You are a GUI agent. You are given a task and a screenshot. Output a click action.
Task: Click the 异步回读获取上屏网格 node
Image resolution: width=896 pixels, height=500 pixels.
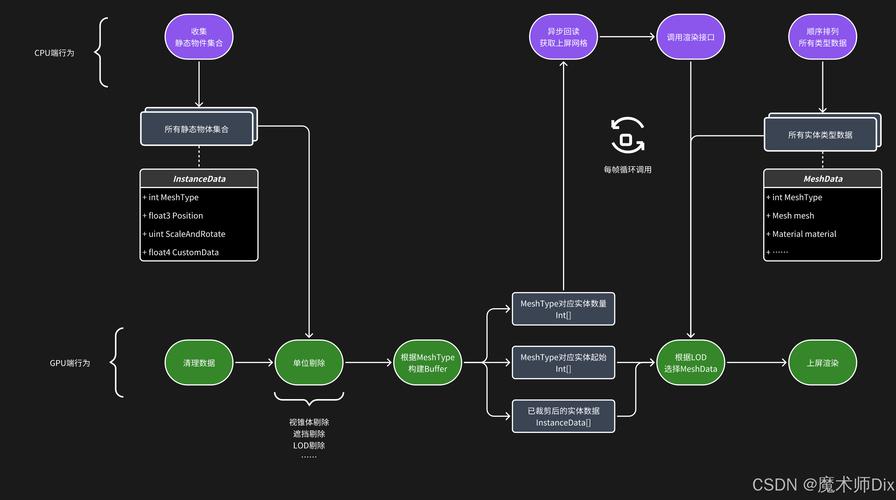pyautogui.click(x=563, y=37)
